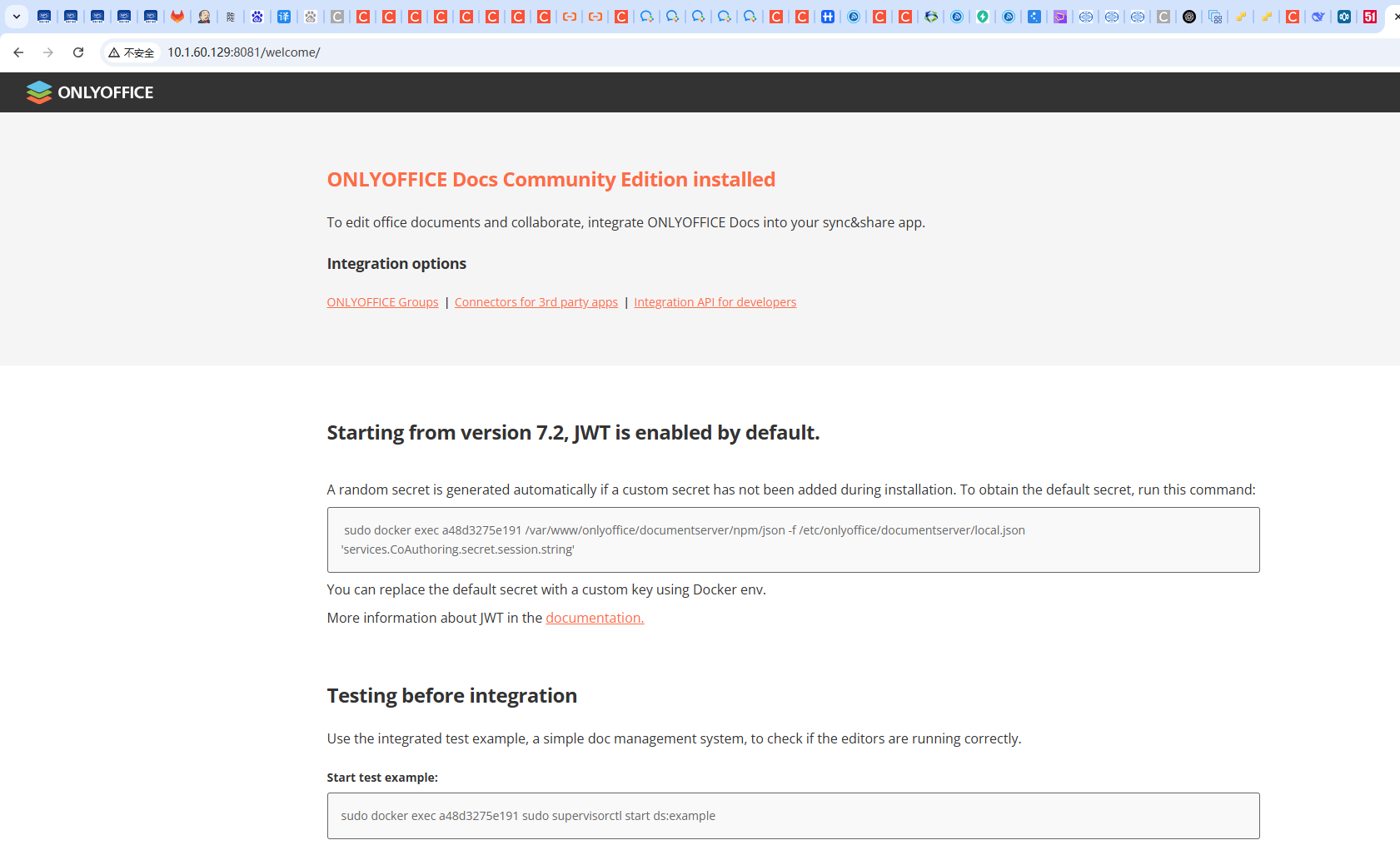Switch to the Jenkins butler tab
The height and width of the screenshot is (850, 1400).
coord(204,17)
